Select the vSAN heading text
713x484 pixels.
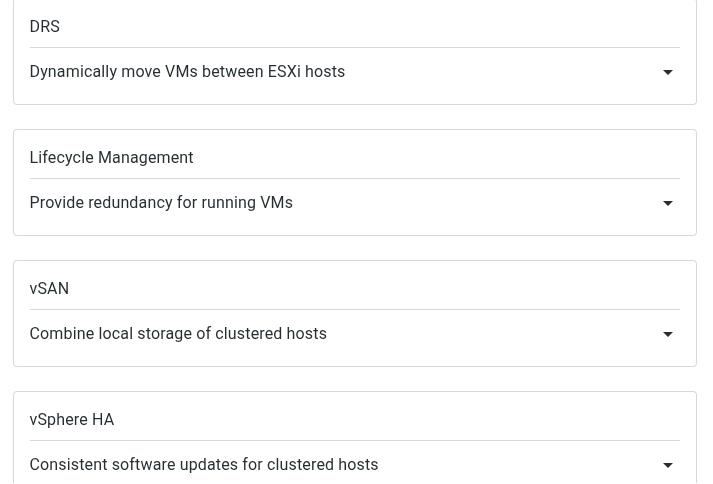49,289
